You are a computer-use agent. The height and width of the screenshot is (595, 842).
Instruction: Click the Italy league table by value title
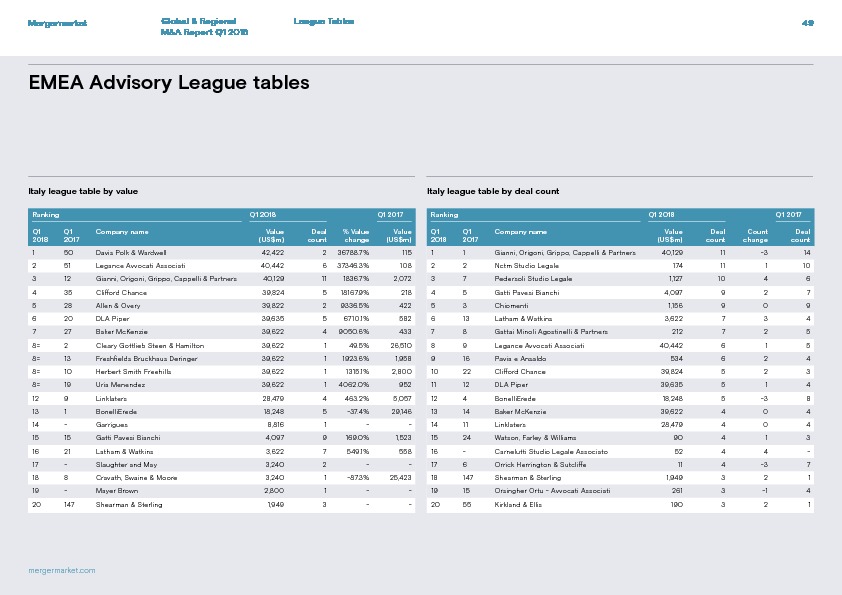83,191
